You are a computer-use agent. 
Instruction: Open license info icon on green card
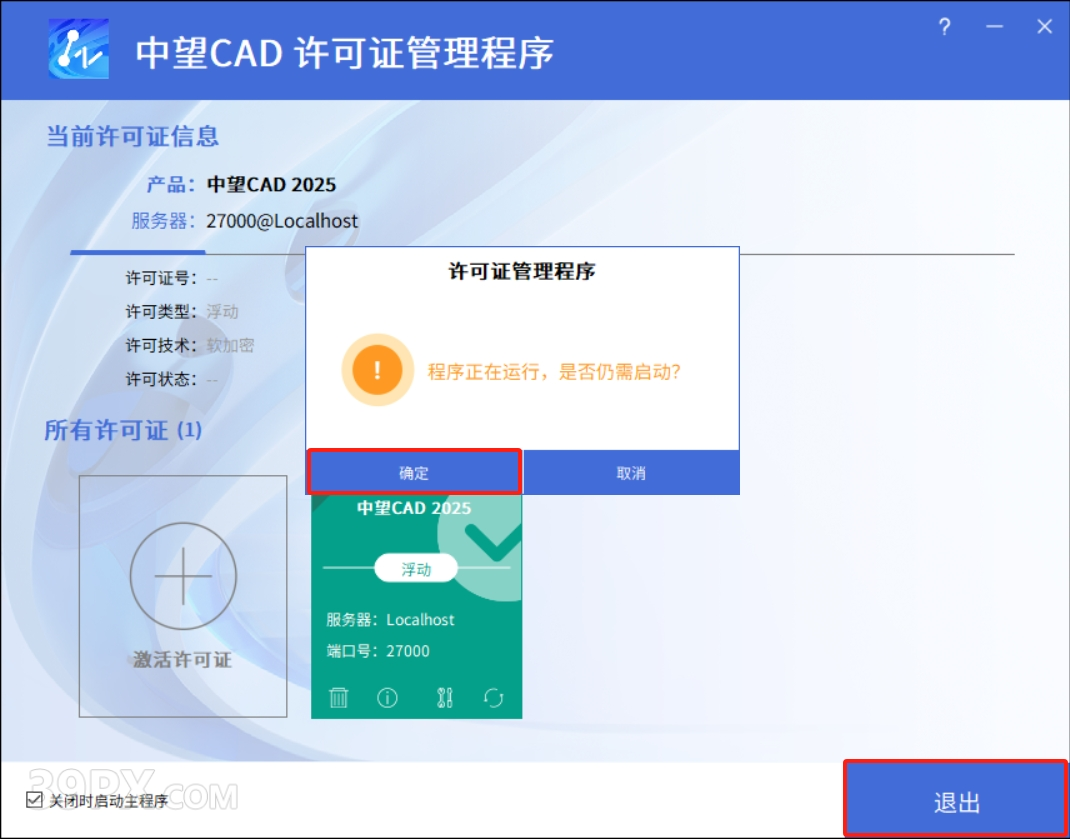pyautogui.click(x=387, y=698)
